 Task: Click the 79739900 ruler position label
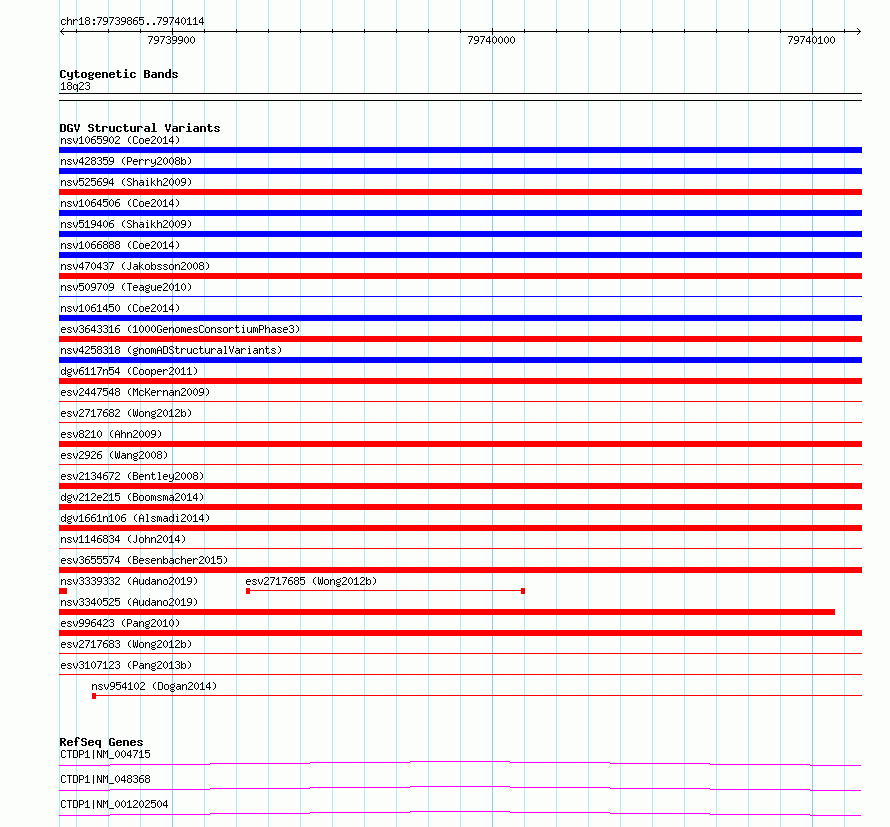(171, 40)
